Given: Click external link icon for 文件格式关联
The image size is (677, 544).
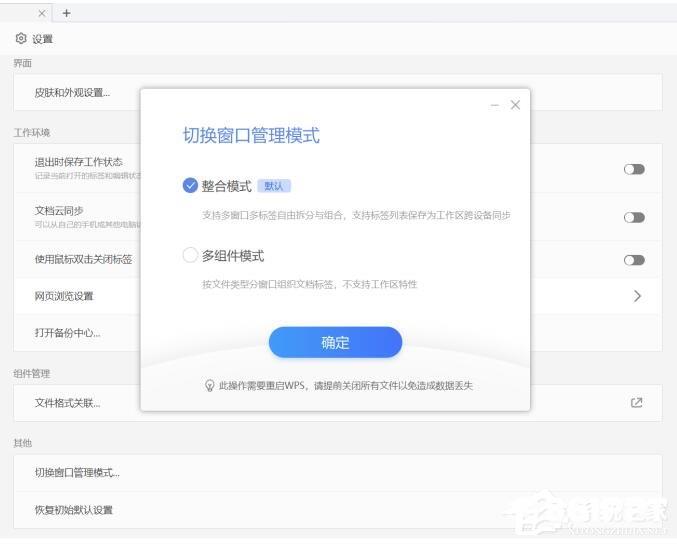Looking at the screenshot, I should click(x=636, y=403).
